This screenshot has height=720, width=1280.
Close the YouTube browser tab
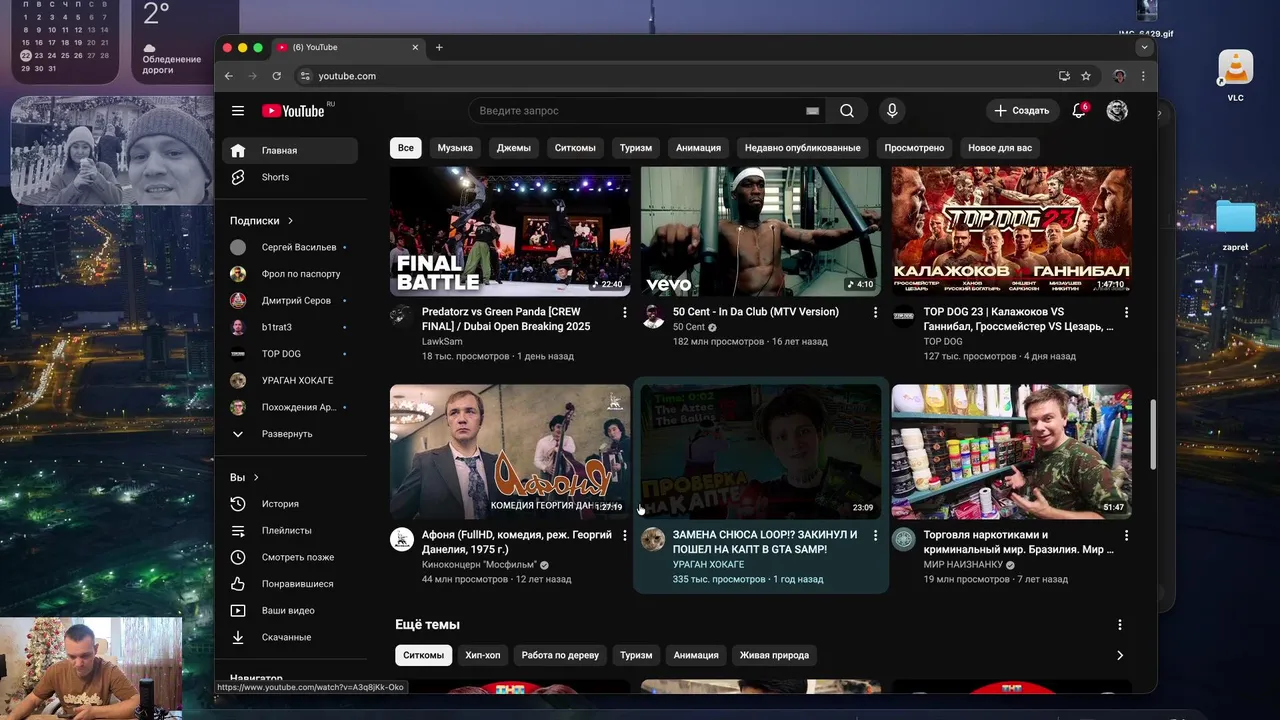[x=415, y=47]
